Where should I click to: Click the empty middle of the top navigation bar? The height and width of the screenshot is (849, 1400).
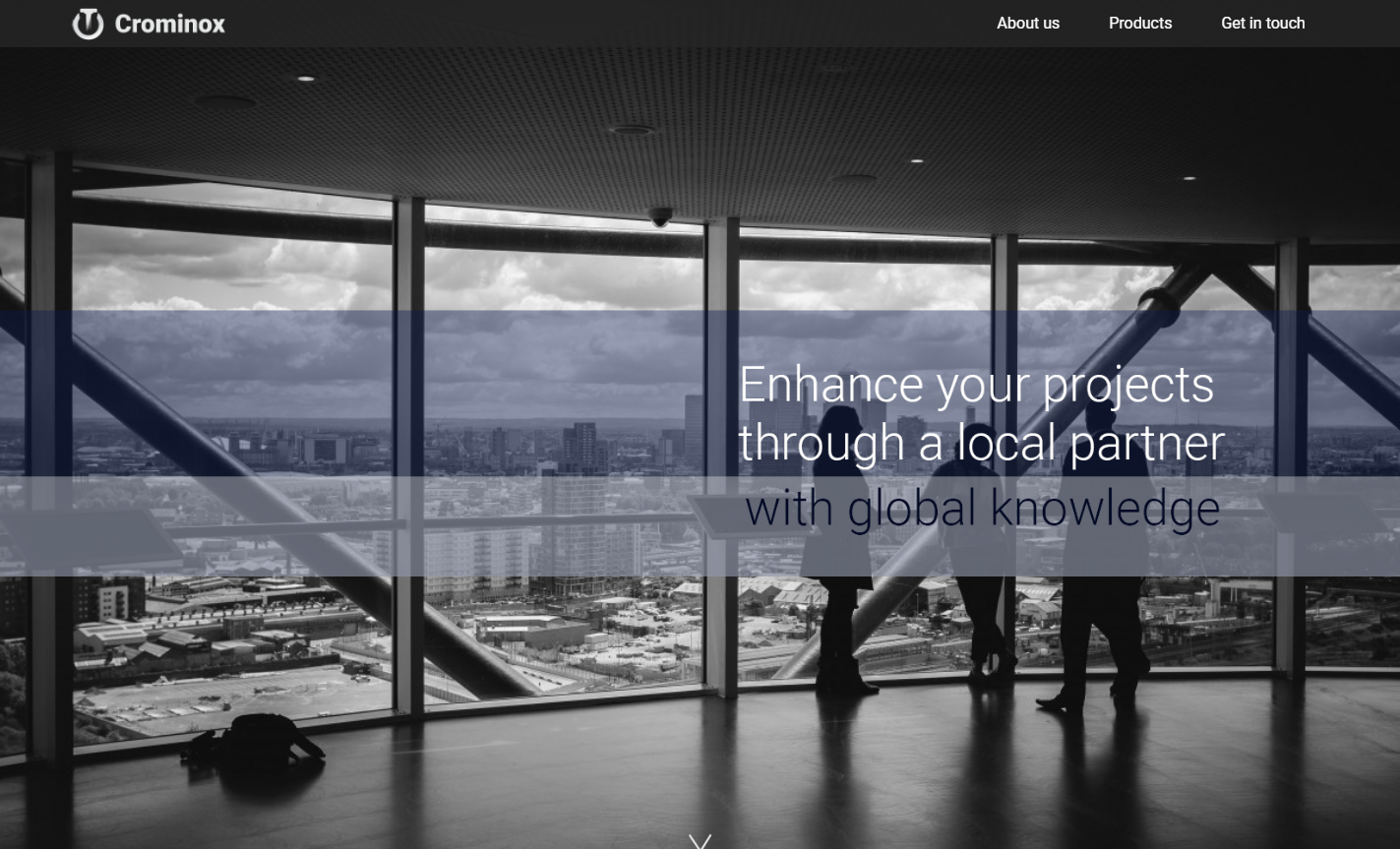point(610,24)
